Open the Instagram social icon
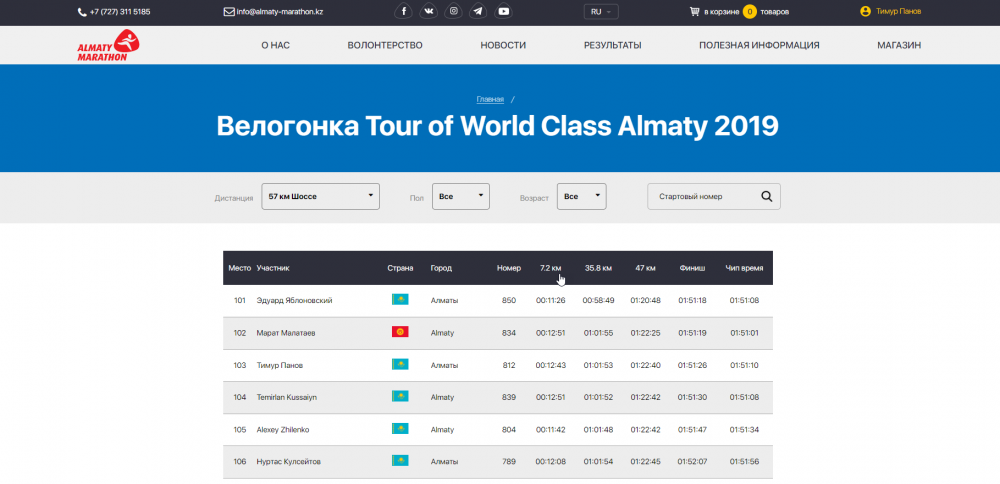1000x484 pixels. [454, 12]
